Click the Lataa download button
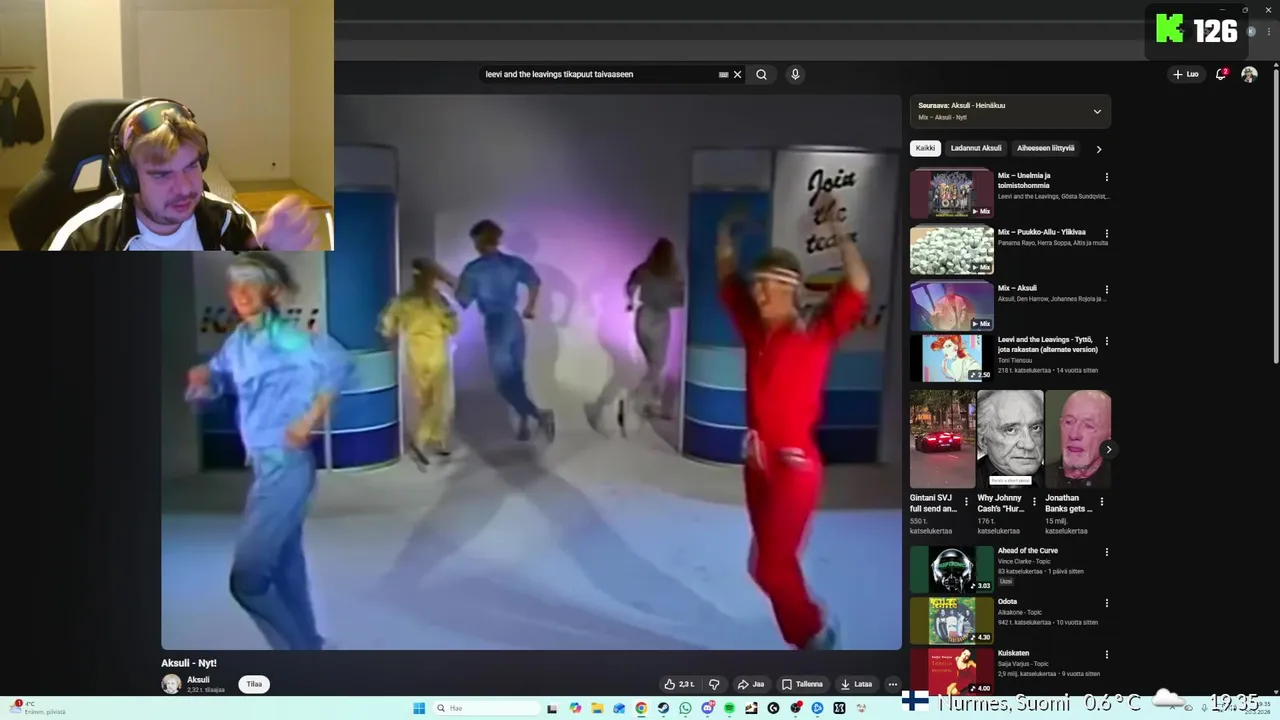The image size is (1280, 720). coord(856,684)
